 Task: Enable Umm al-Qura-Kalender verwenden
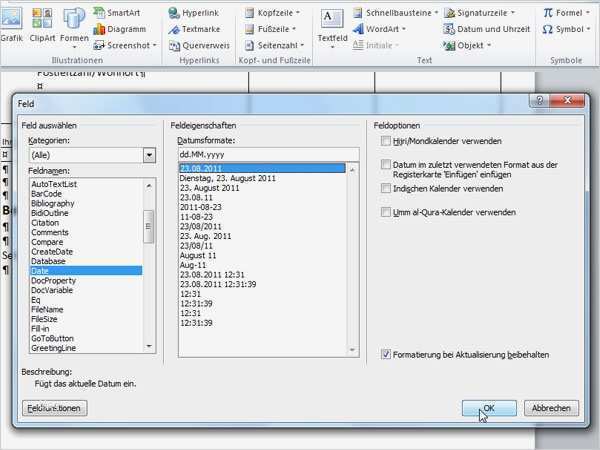click(x=386, y=212)
